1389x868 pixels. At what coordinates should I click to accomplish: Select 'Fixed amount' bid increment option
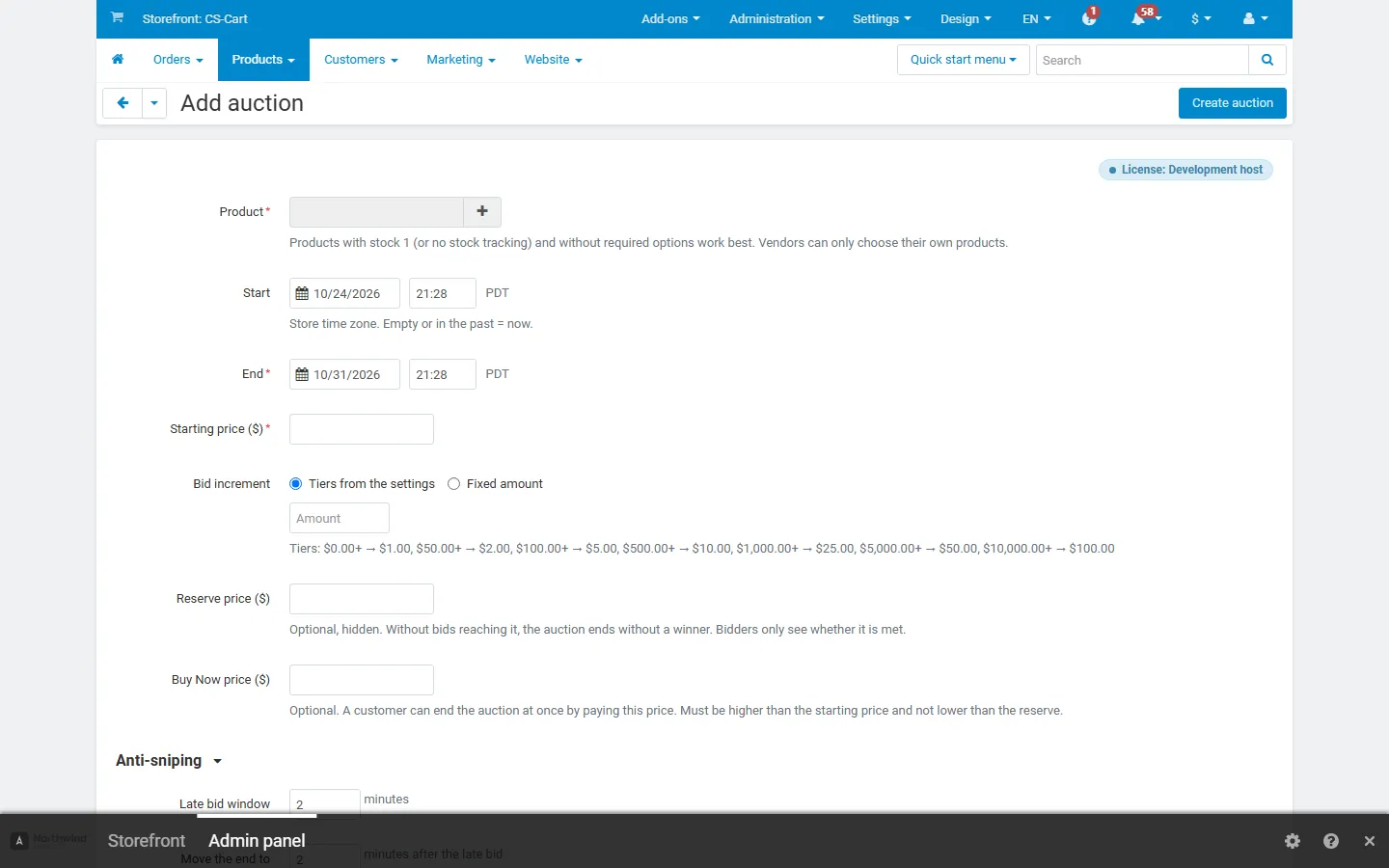point(454,484)
